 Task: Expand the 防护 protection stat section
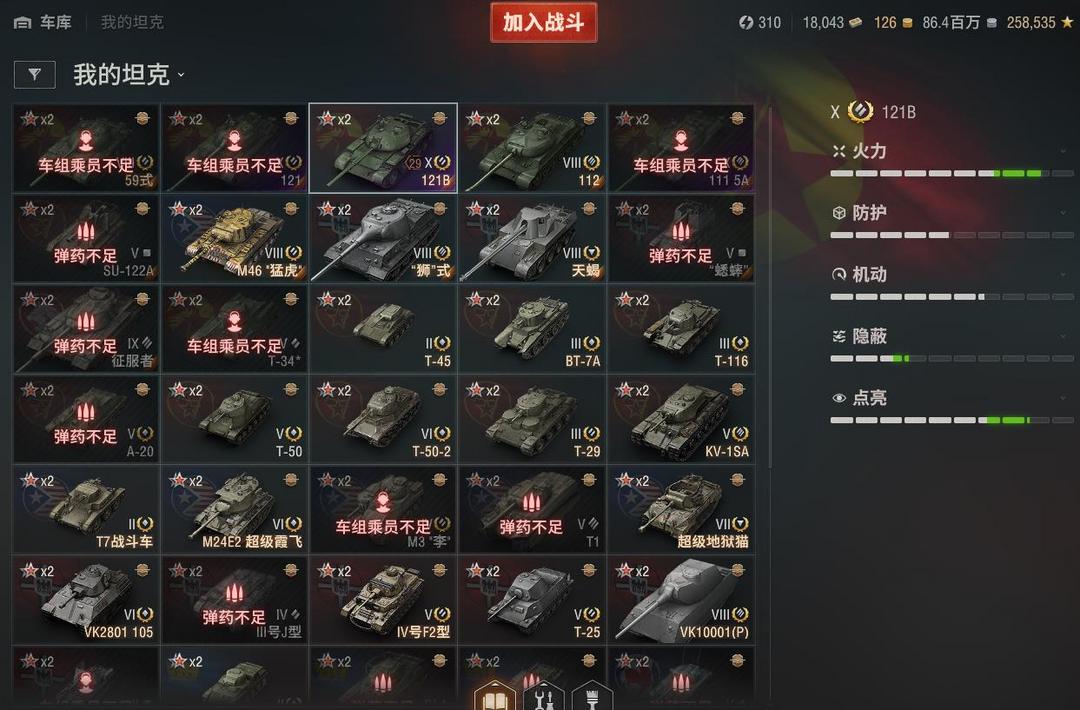(x=951, y=213)
